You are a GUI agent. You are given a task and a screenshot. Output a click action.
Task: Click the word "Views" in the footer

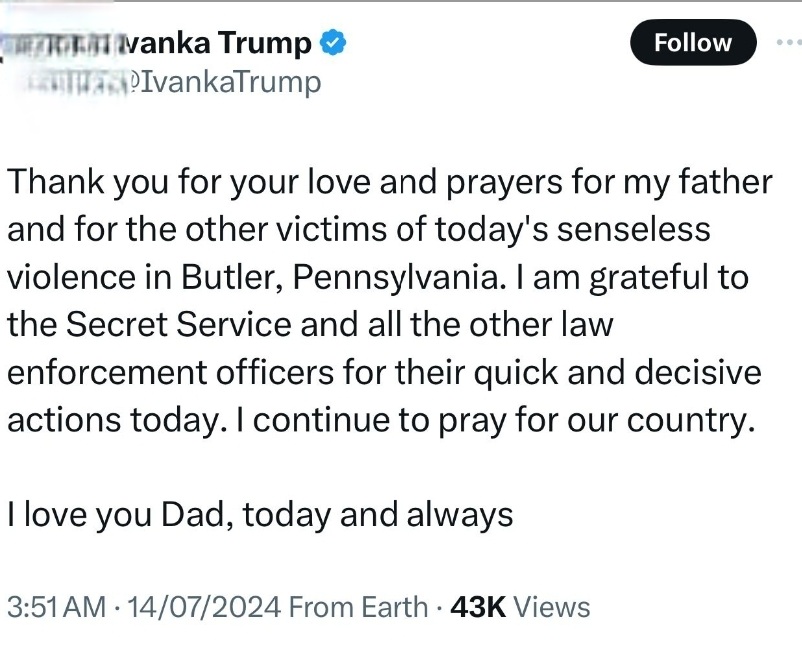tap(552, 606)
